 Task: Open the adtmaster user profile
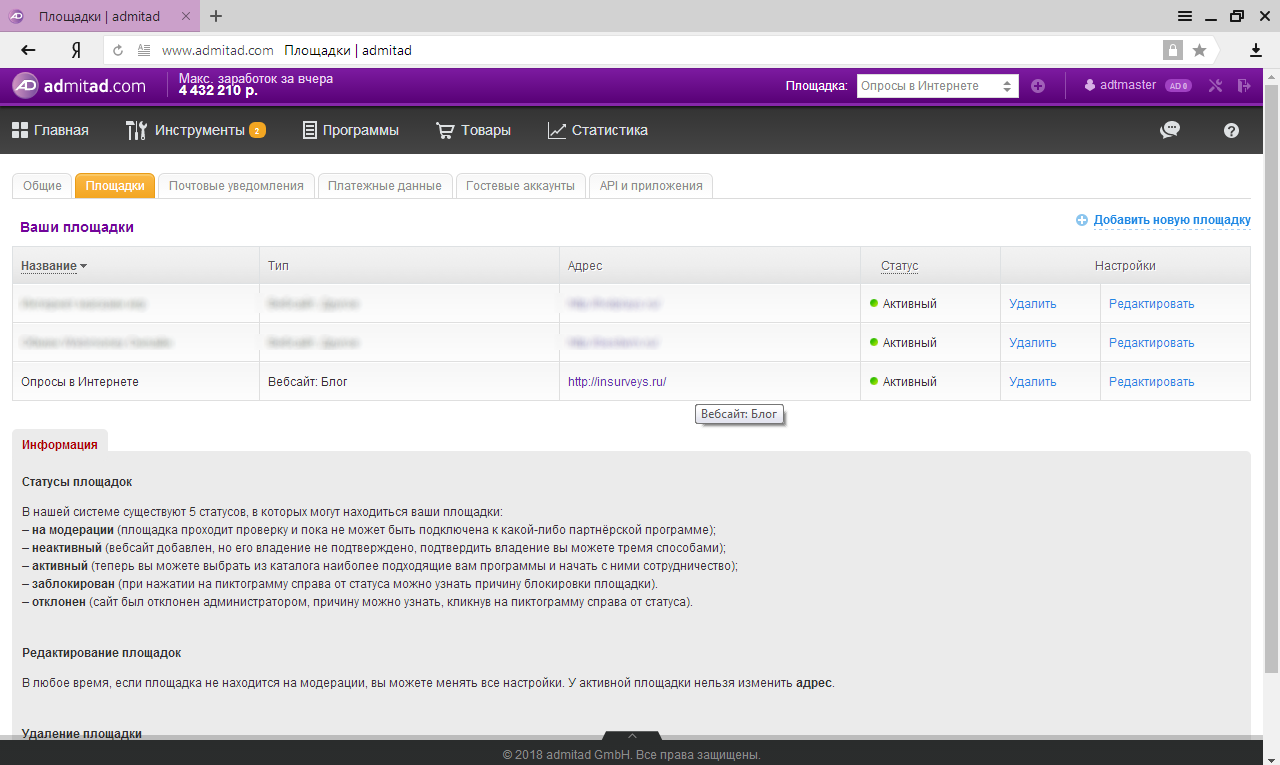(1120, 86)
